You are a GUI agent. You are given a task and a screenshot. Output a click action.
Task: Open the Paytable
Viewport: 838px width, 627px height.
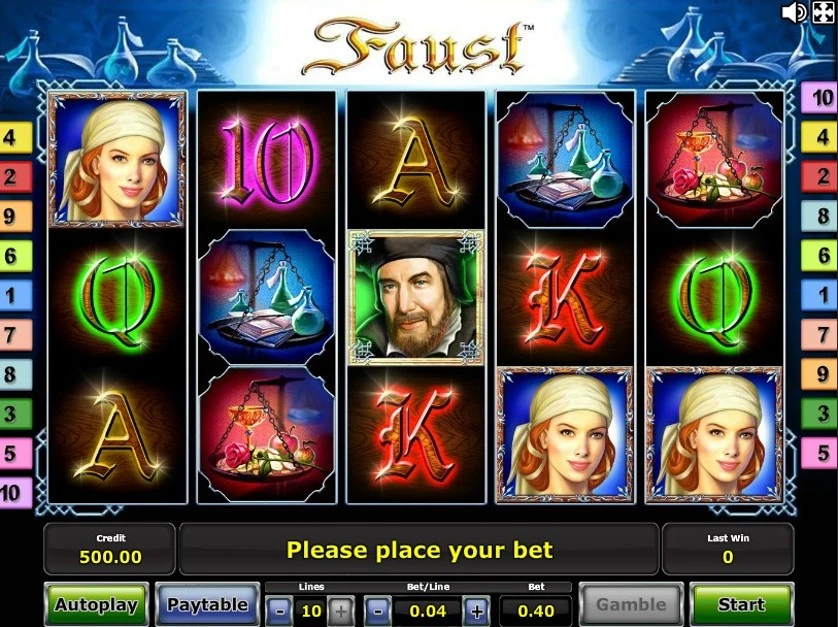207,605
